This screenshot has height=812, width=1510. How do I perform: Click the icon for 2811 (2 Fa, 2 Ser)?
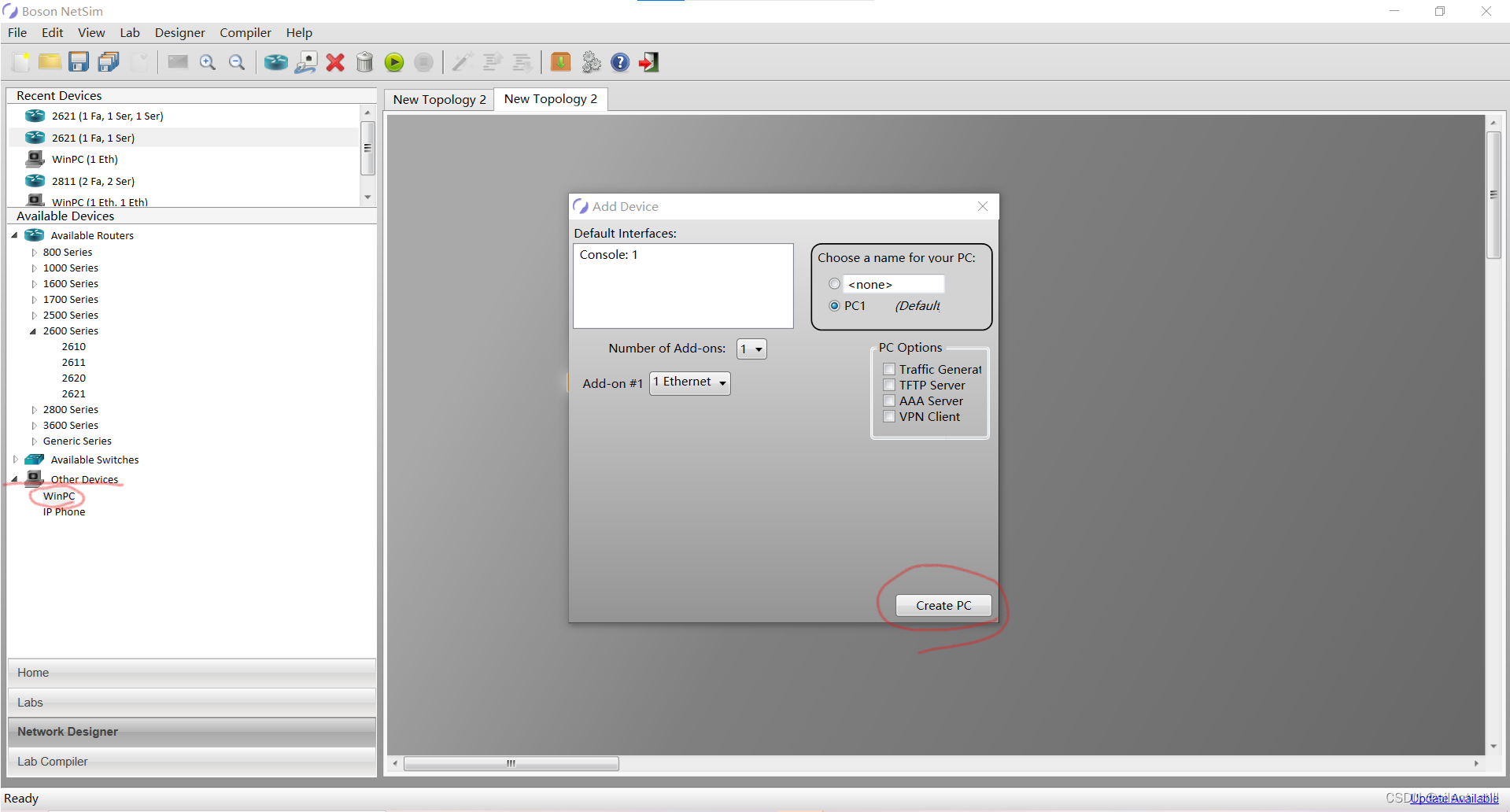(35, 180)
